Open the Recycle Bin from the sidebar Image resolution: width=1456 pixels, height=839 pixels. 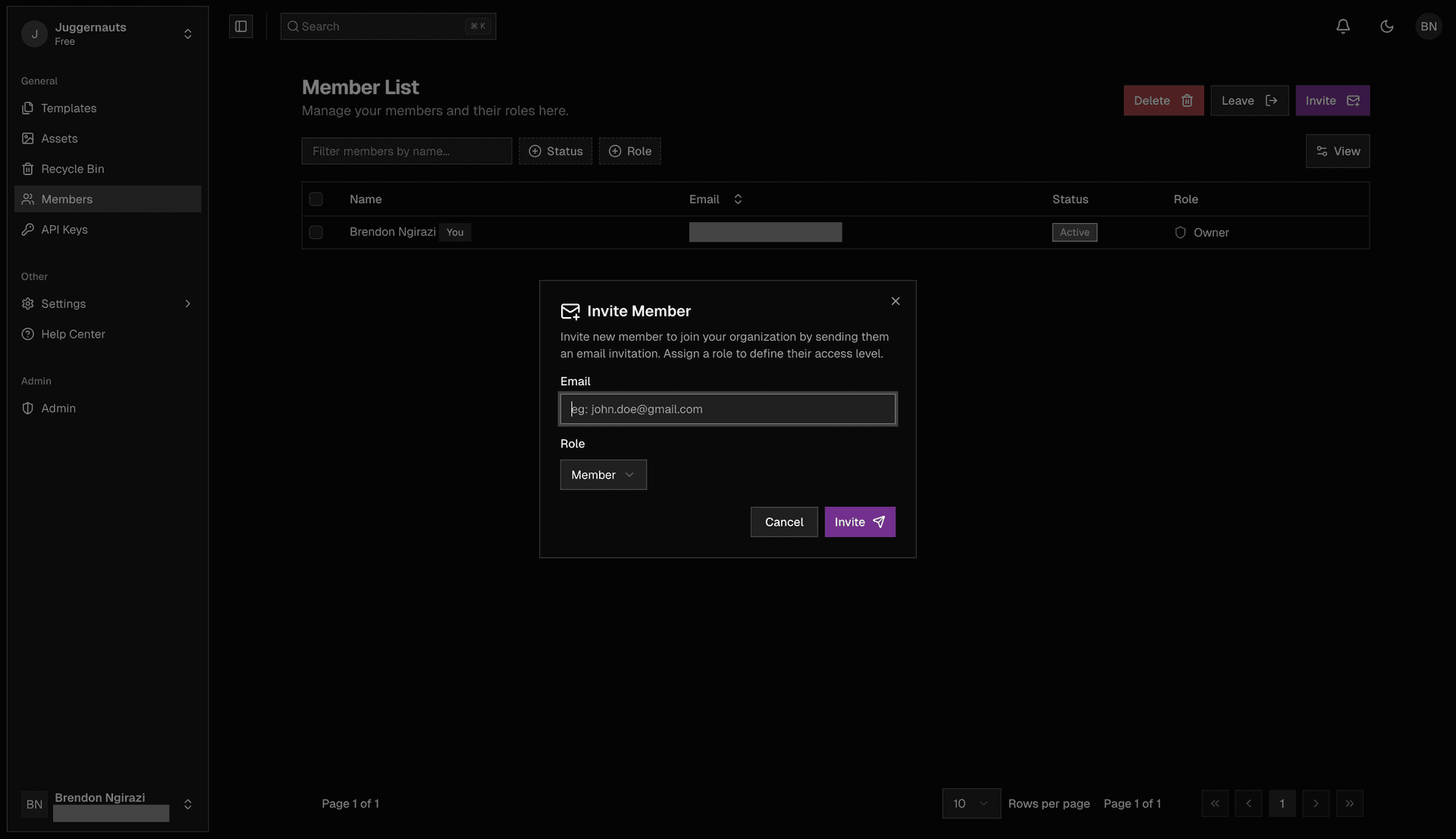(x=28, y=168)
